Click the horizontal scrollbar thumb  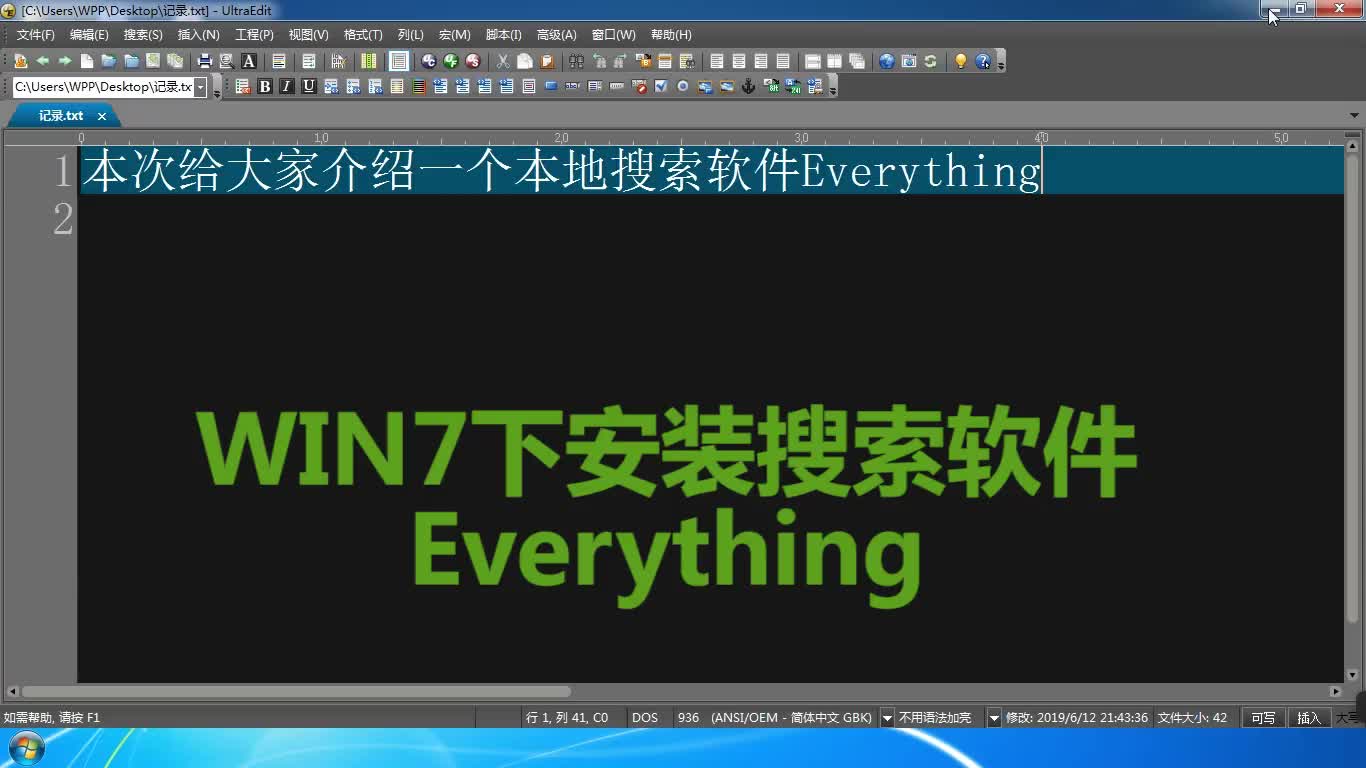coord(296,691)
